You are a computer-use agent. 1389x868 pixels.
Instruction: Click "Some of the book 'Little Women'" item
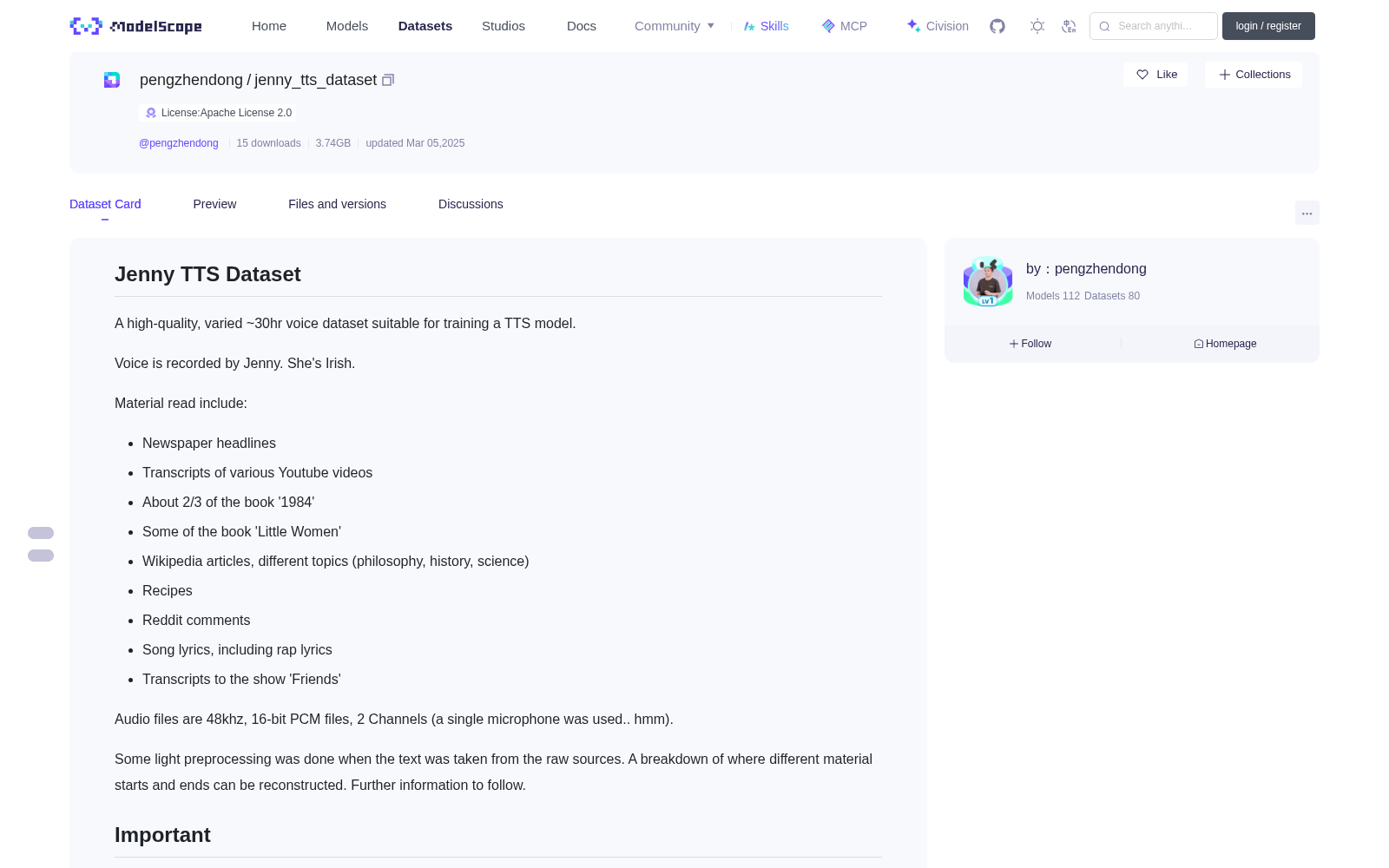pyautogui.click(x=241, y=531)
